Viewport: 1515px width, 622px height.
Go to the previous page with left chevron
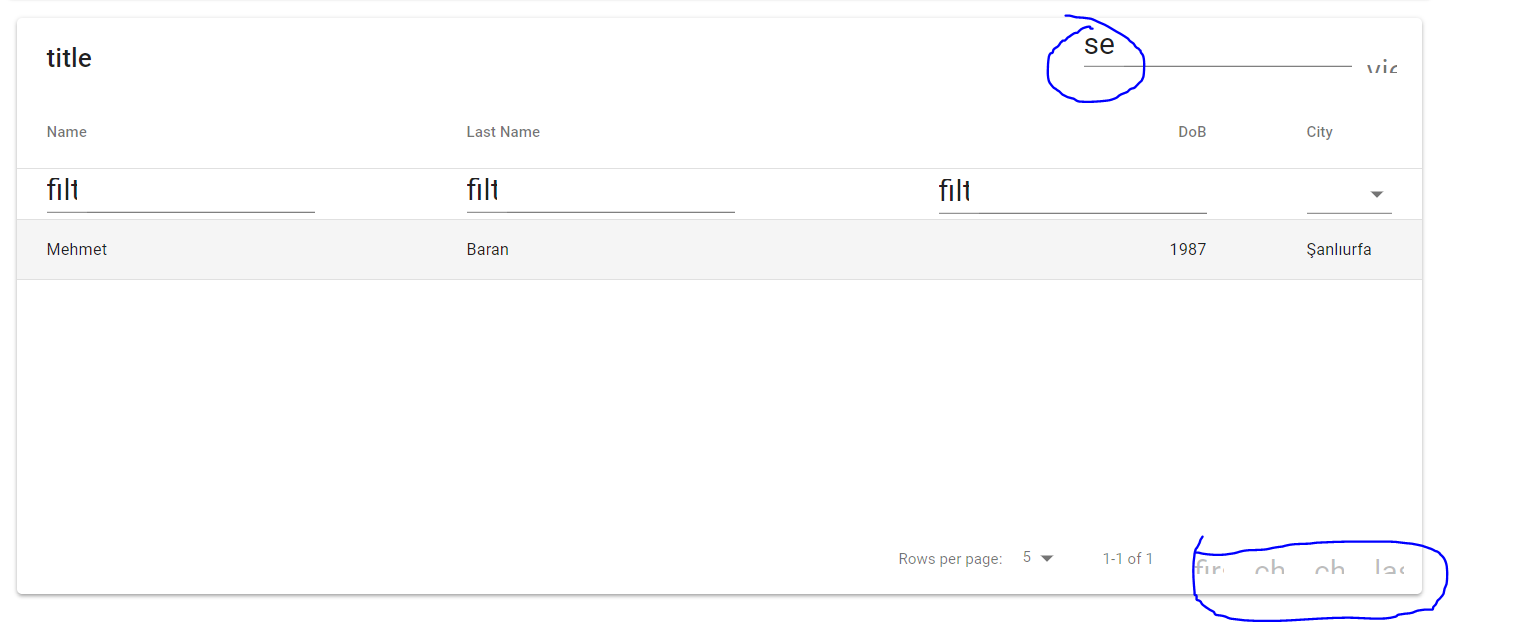pyautogui.click(x=1269, y=570)
